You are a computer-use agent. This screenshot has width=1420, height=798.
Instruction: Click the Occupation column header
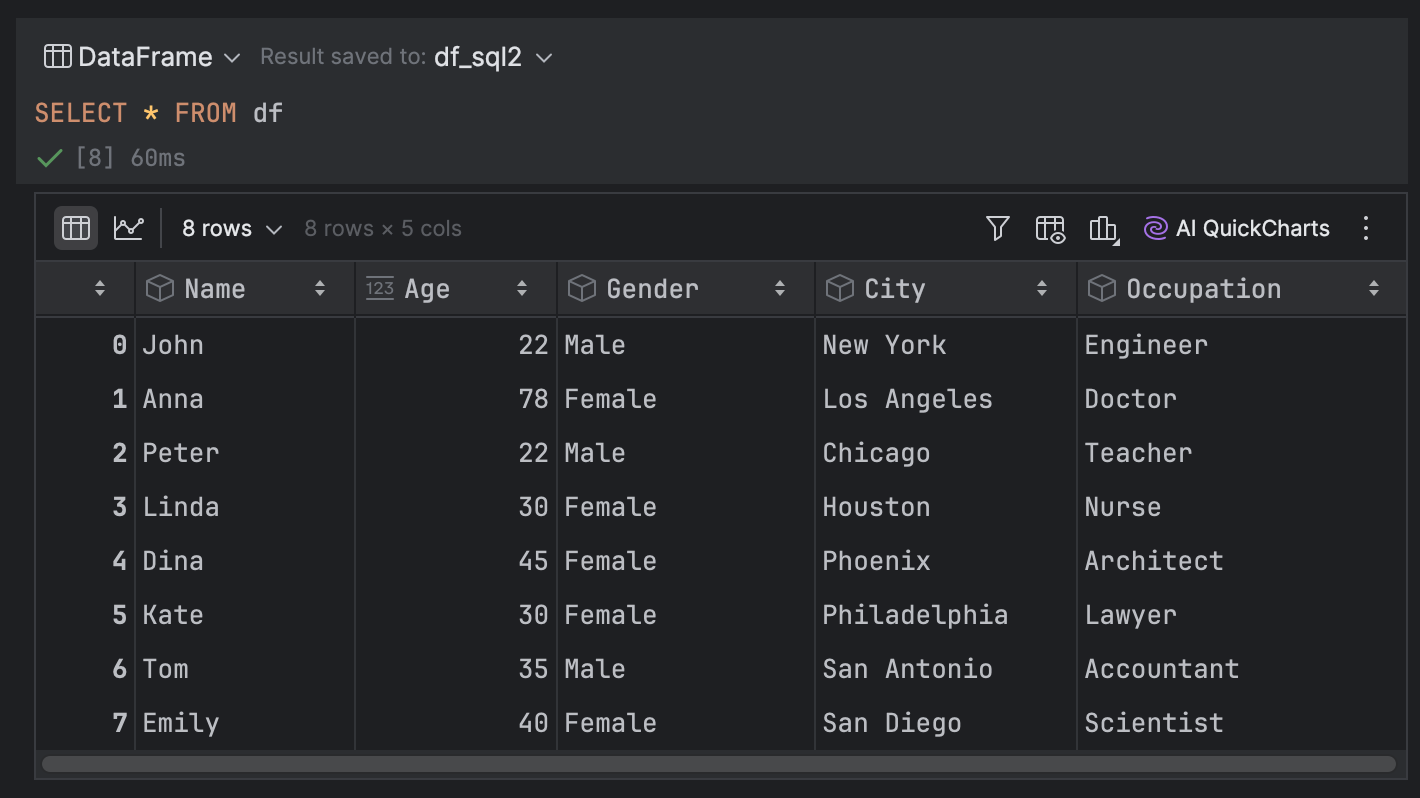point(1241,289)
